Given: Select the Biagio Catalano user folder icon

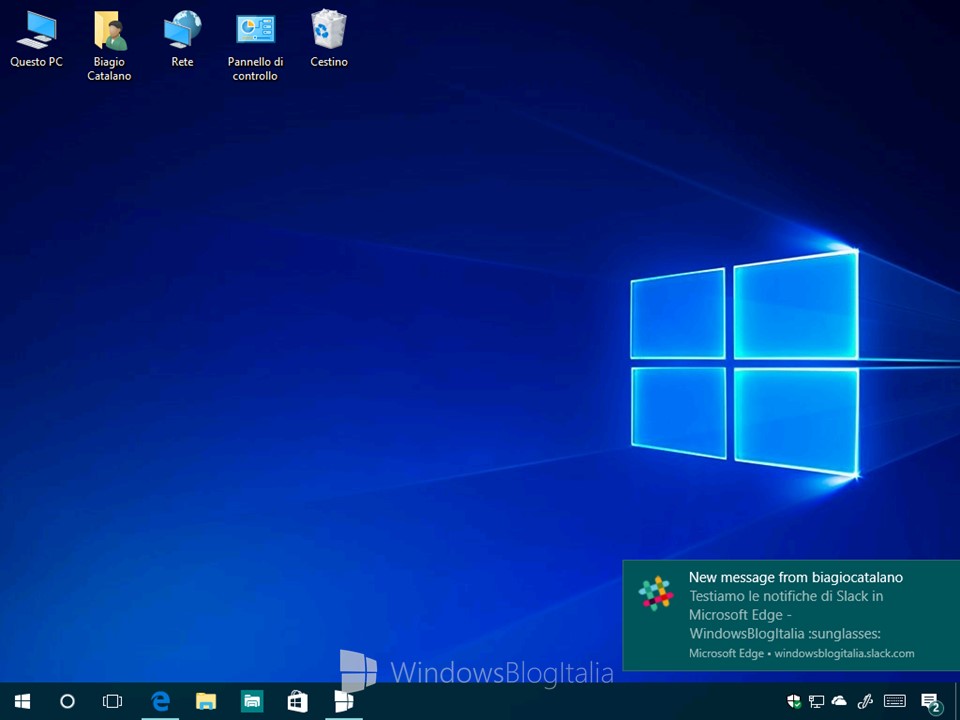Looking at the screenshot, I should (110, 45).
